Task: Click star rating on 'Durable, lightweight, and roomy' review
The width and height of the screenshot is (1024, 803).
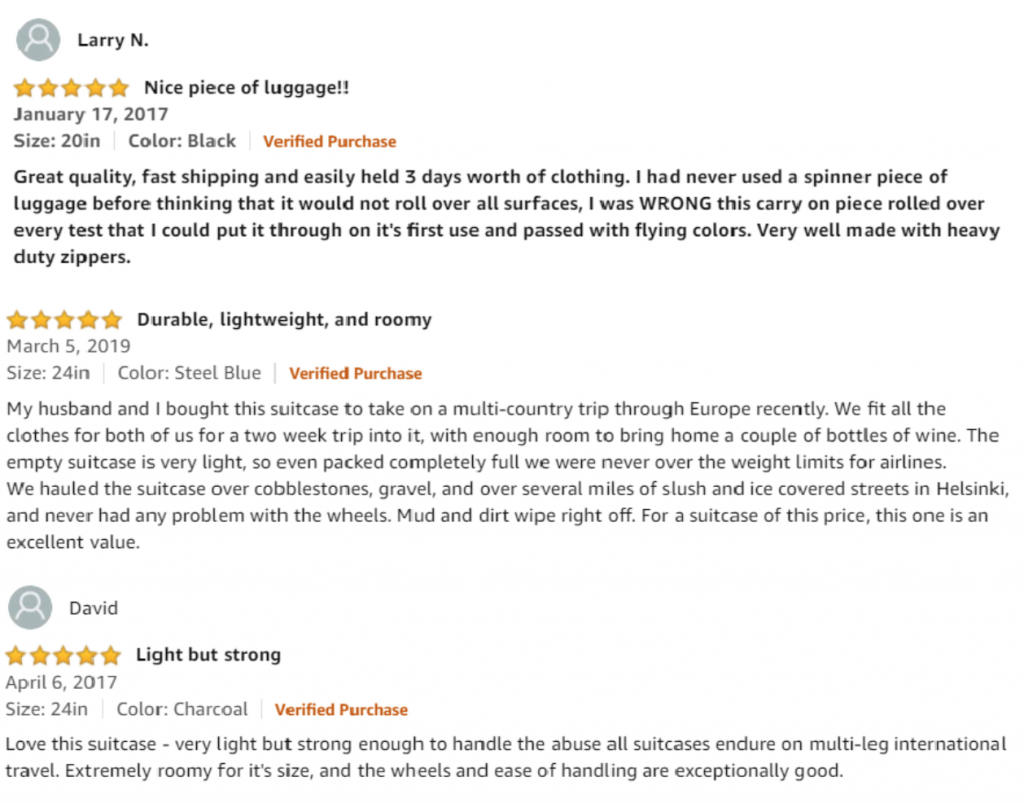Action: click(x=64, y=320)
